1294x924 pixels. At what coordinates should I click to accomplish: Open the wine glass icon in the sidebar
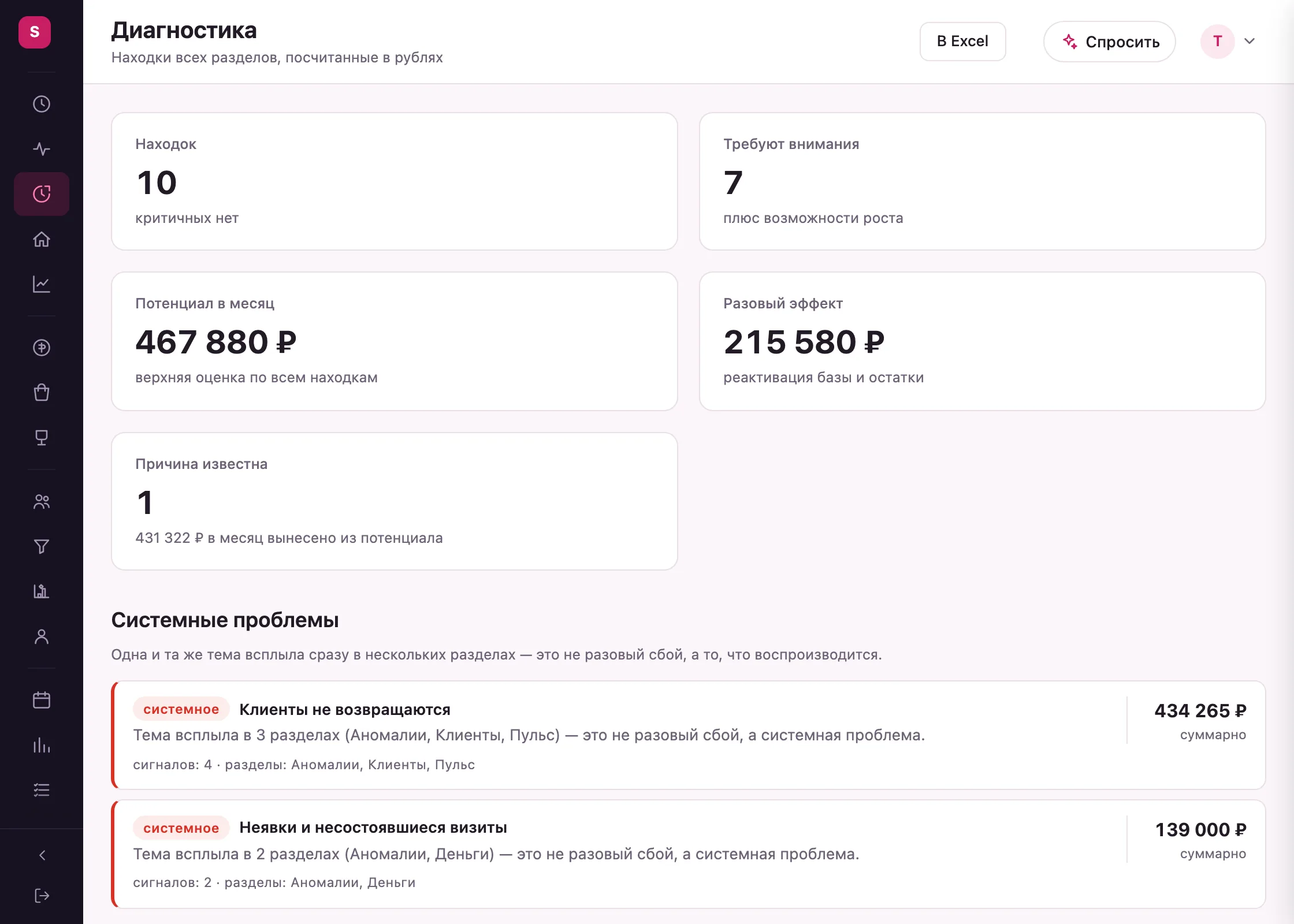click(x=42, y=438)
